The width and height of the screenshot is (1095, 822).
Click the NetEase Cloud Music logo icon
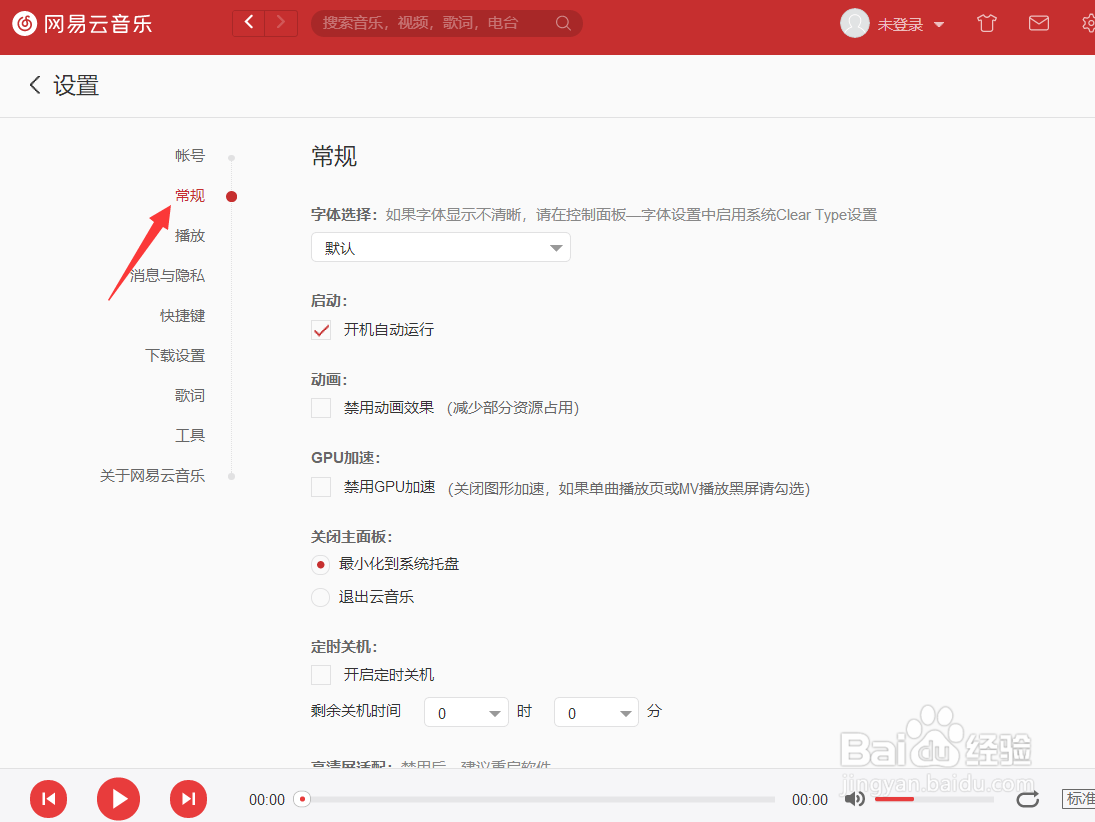[x=24, y=23]
